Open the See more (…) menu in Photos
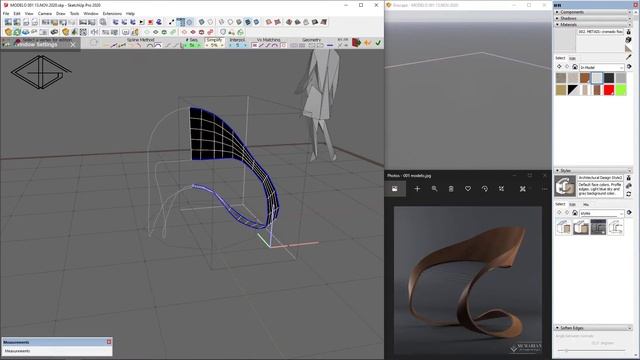Screen dimensions: 640x360 point(544,189)
